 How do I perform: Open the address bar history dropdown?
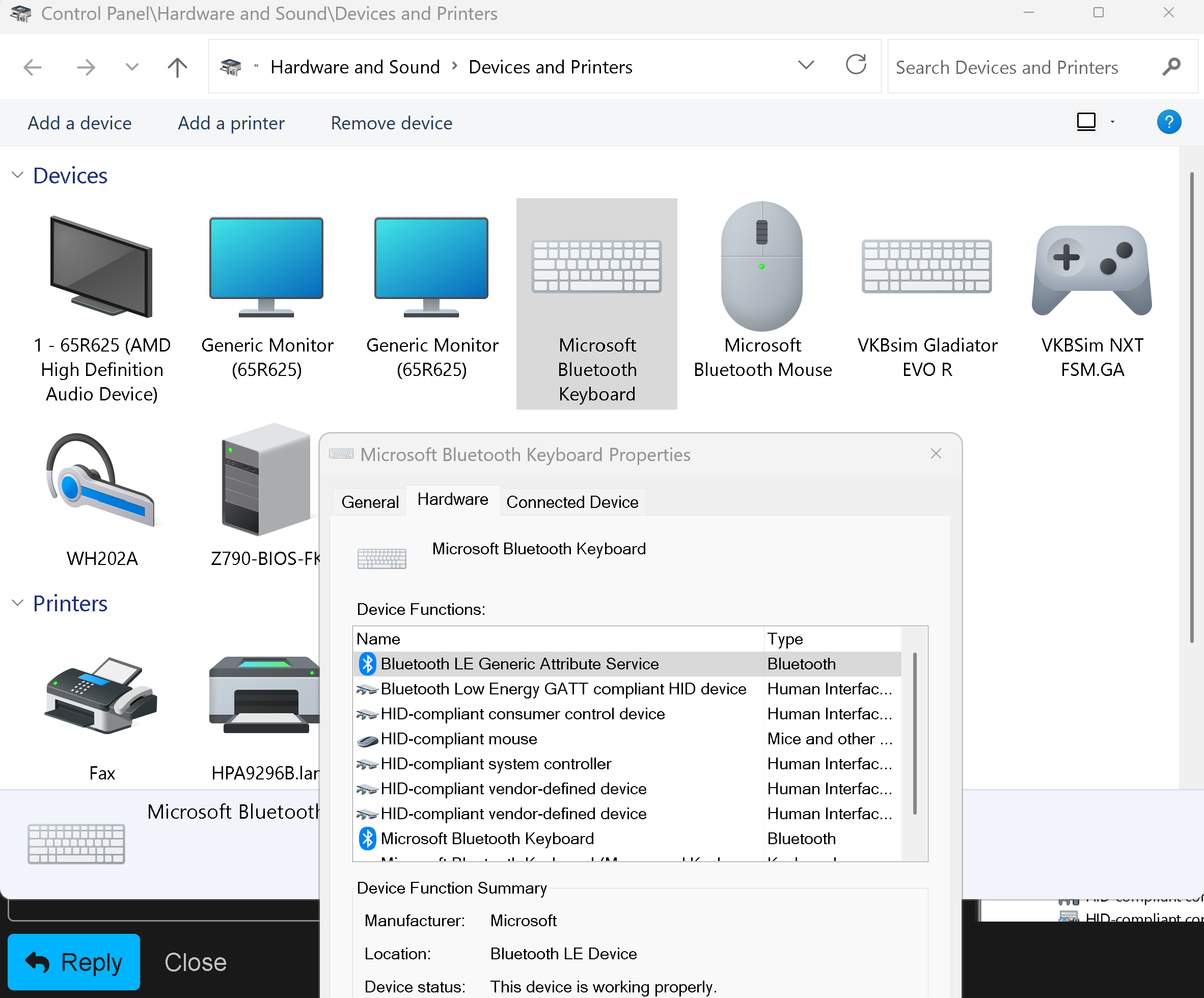(806, 65)
